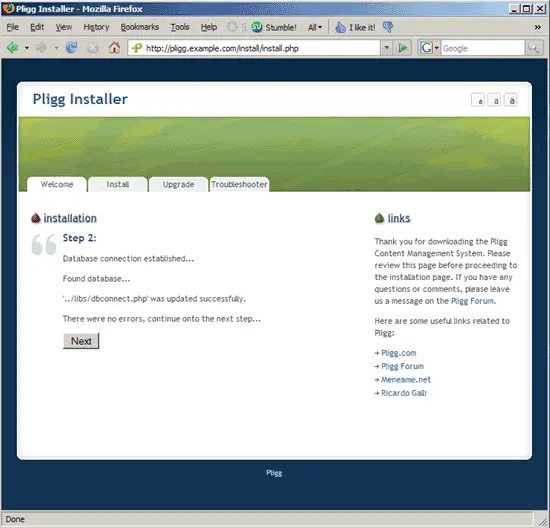Select the medium font size 'a' button
The image size is (550, 528).
494,100
